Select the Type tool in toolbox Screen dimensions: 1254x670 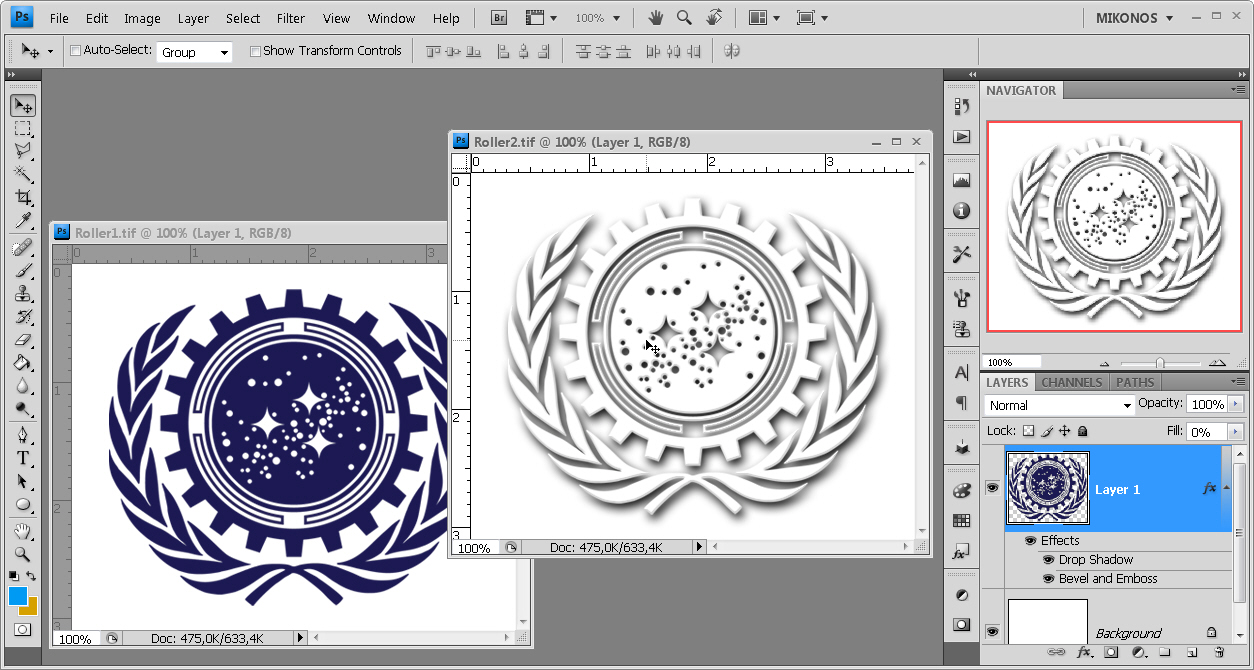tap(22, 458)
